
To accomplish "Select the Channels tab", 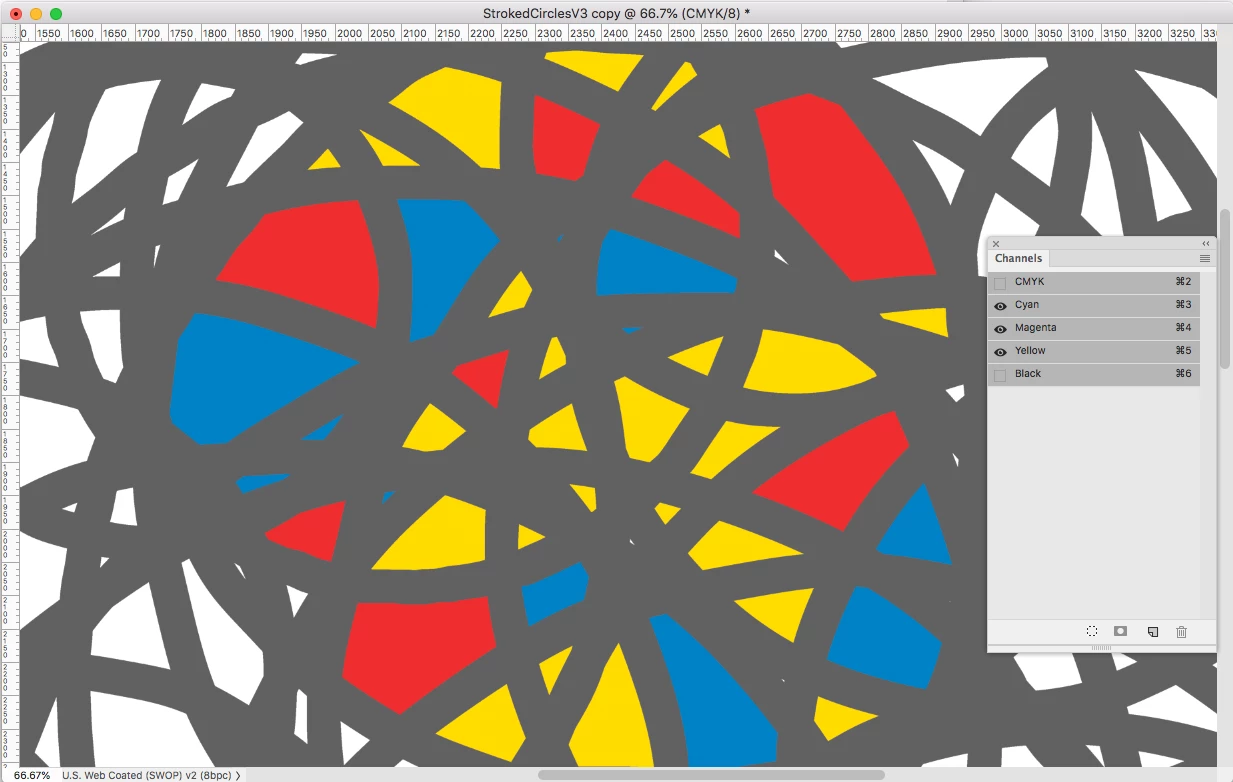I will 1018,258.
